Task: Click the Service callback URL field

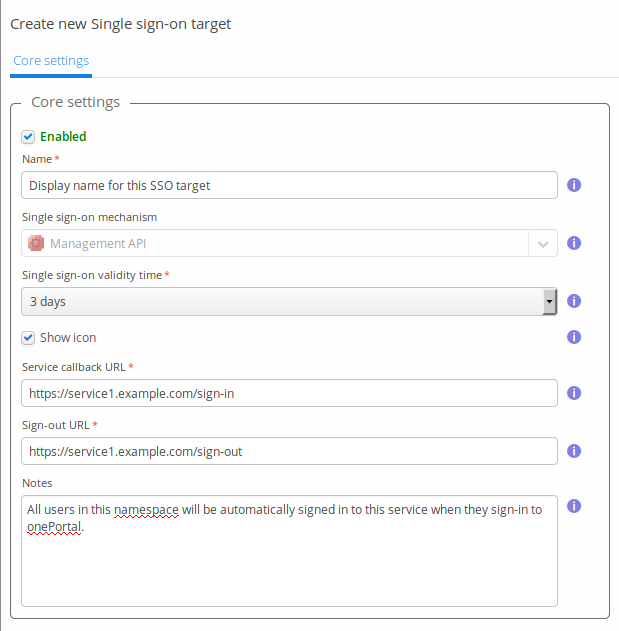Action: coord(289,393)
